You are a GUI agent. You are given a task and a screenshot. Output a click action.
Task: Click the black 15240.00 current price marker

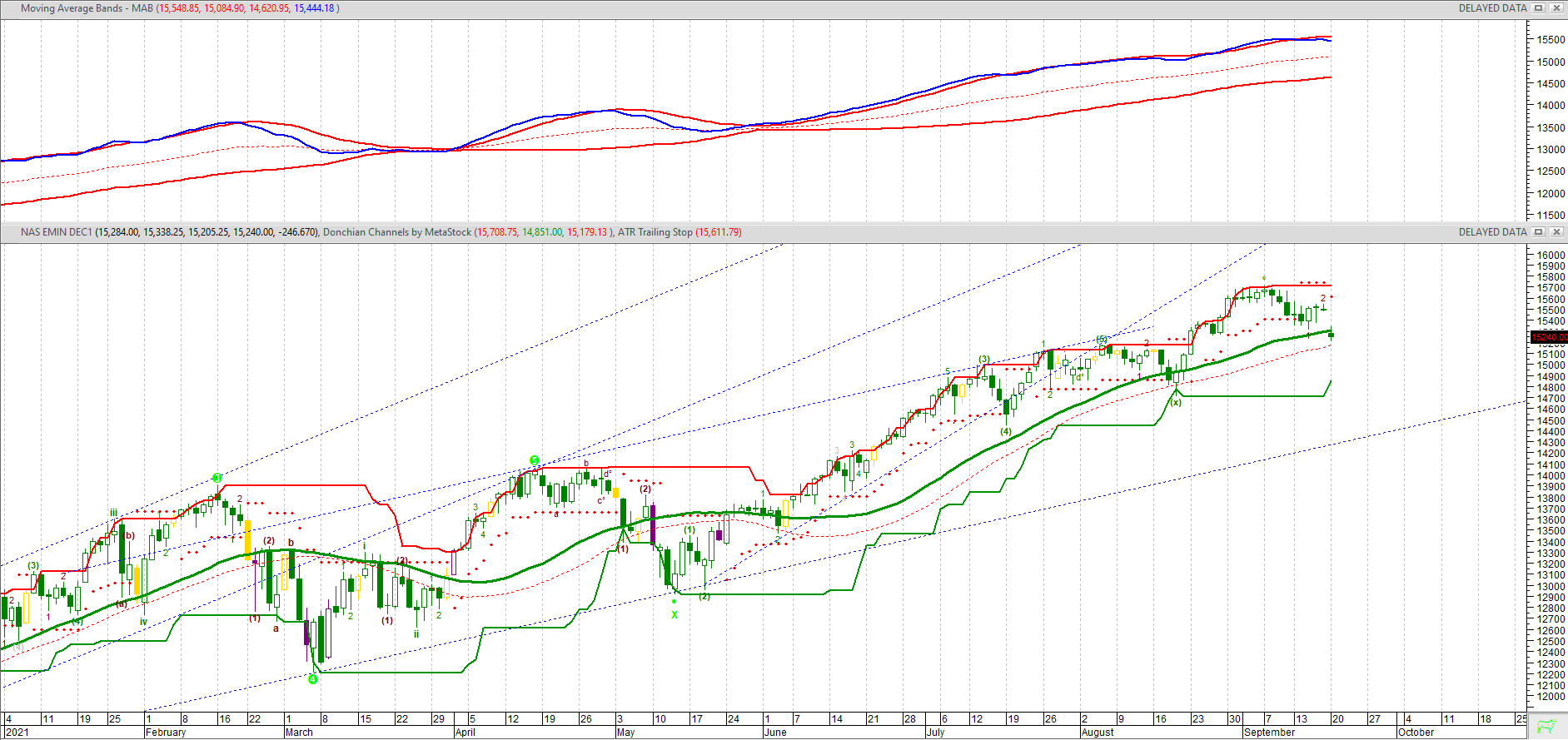1549,337
